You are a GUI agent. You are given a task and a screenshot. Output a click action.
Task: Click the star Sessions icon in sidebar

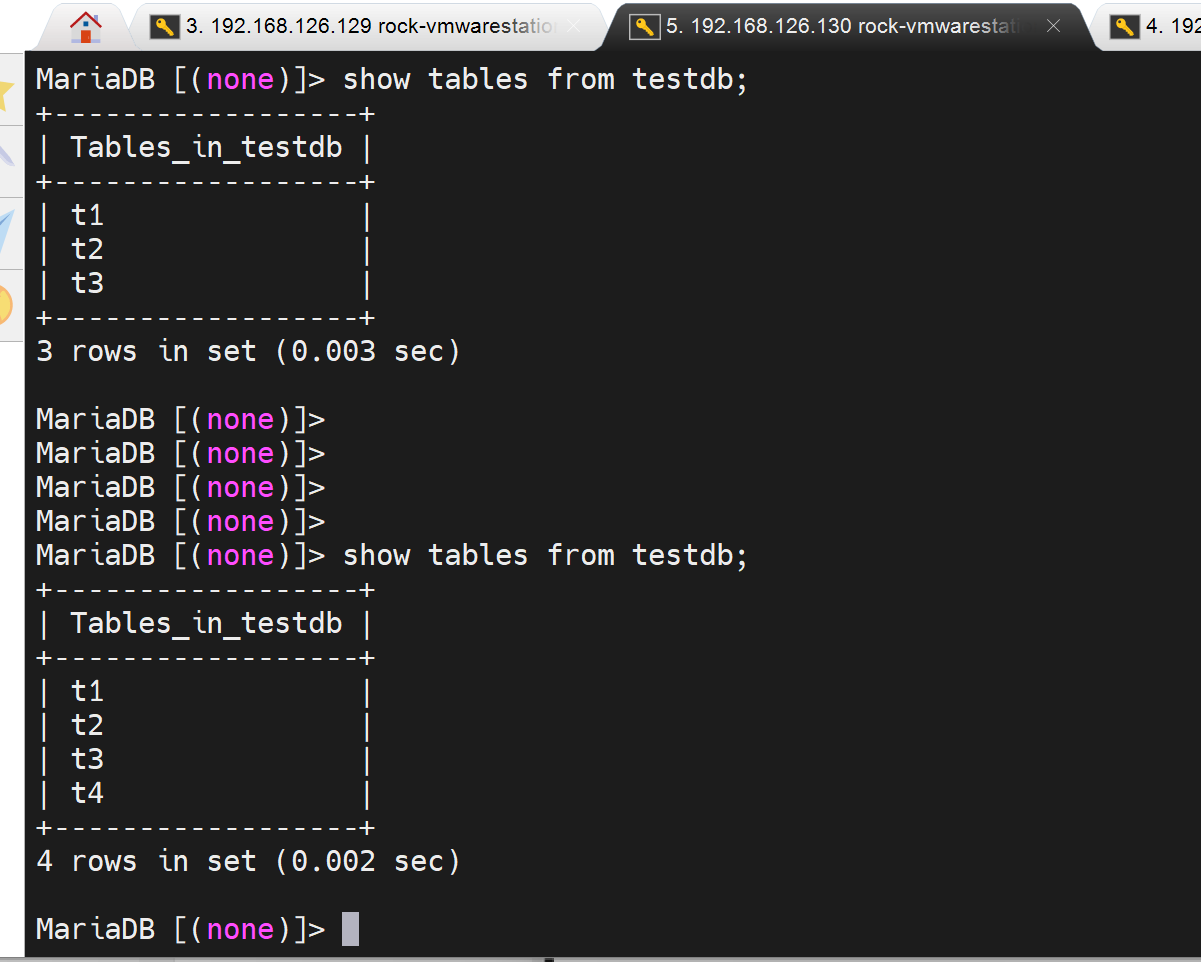coord(8,91)
